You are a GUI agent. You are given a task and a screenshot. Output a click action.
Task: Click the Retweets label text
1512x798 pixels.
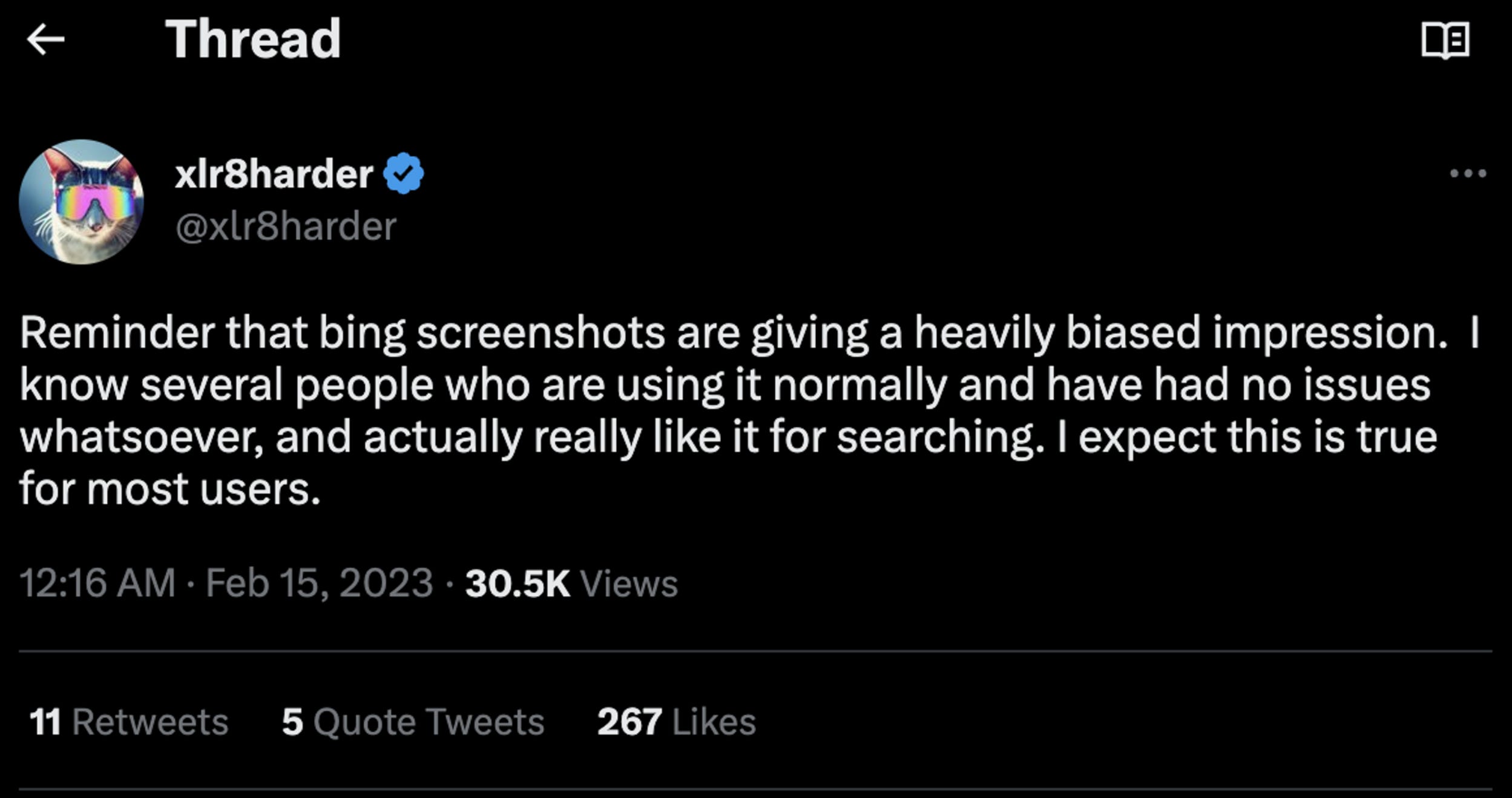point(150,722)
